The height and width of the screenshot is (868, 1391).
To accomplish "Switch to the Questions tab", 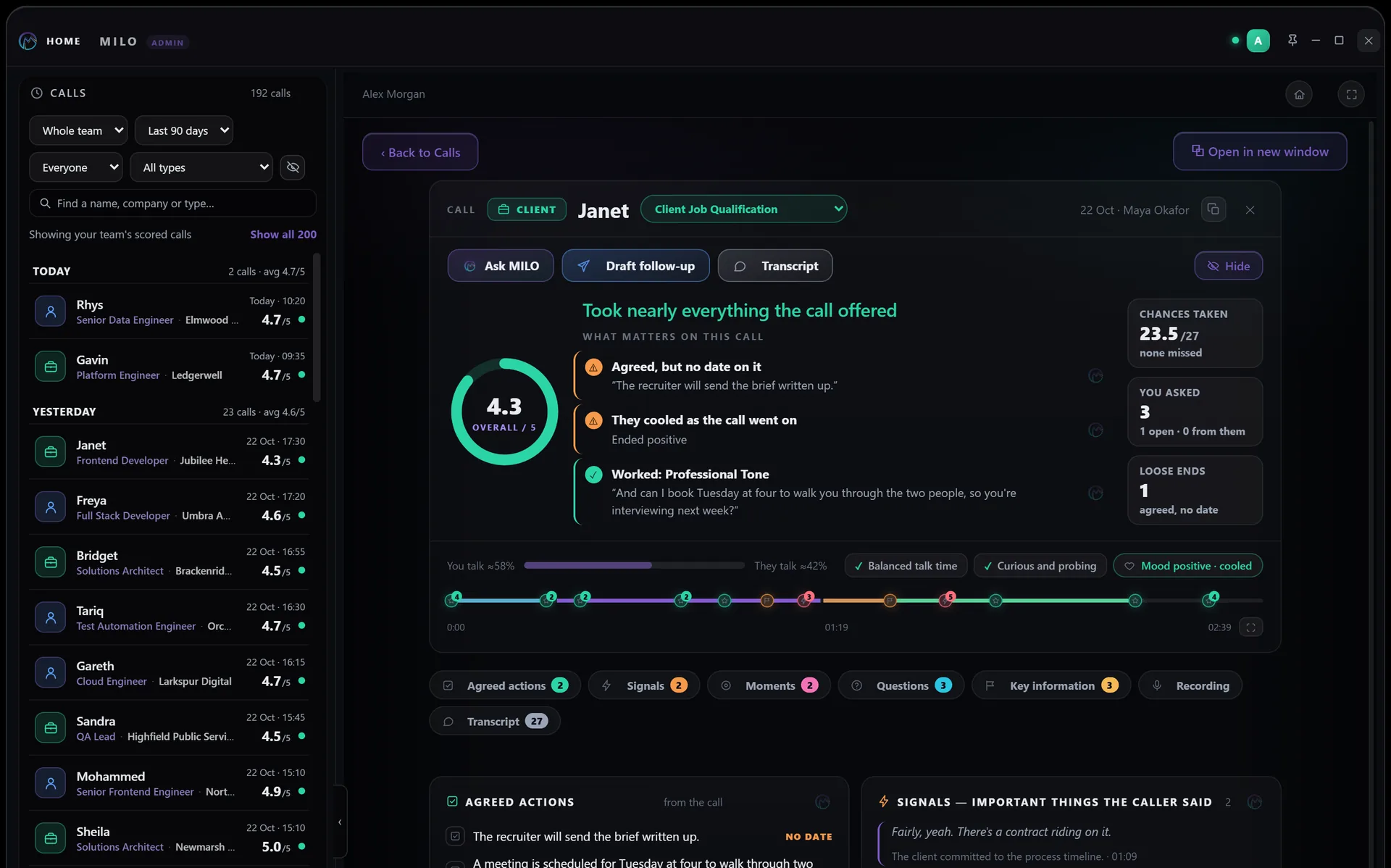I will pyautogui.click(x=901, y=685).
